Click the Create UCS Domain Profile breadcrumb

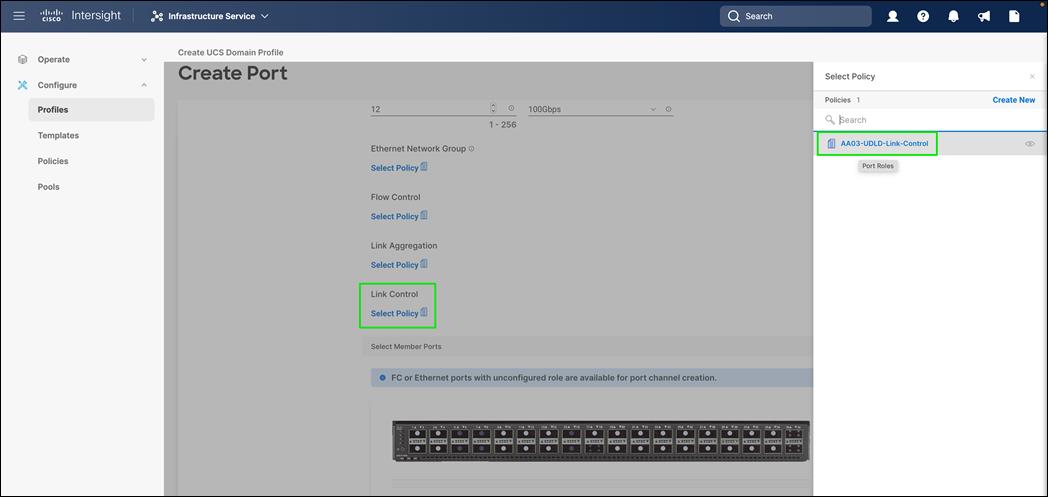tap(231, 52)
